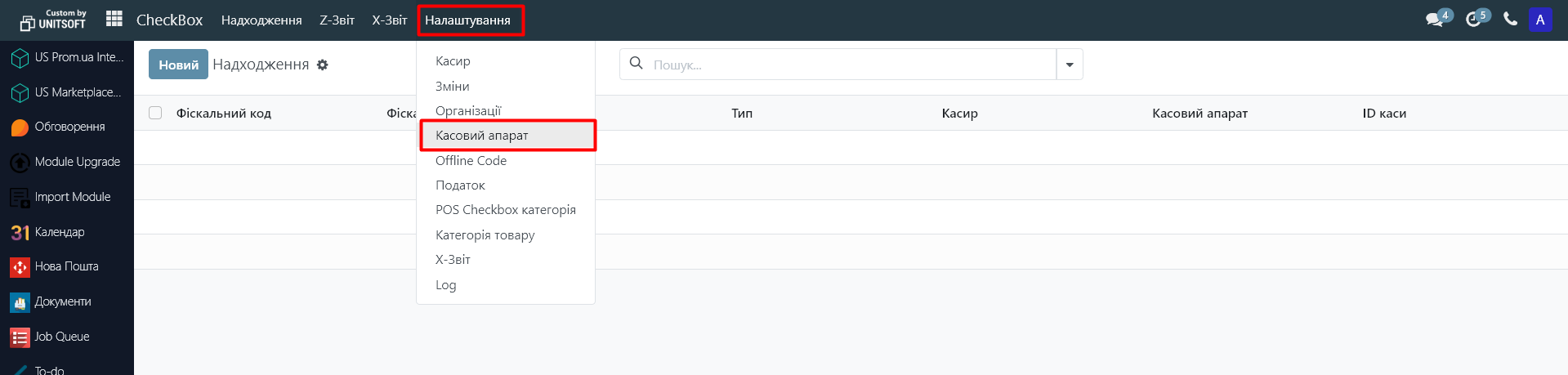1568x375 pixels.
Task: Open the Module Upgrade icon
Action: pos(20,163)
